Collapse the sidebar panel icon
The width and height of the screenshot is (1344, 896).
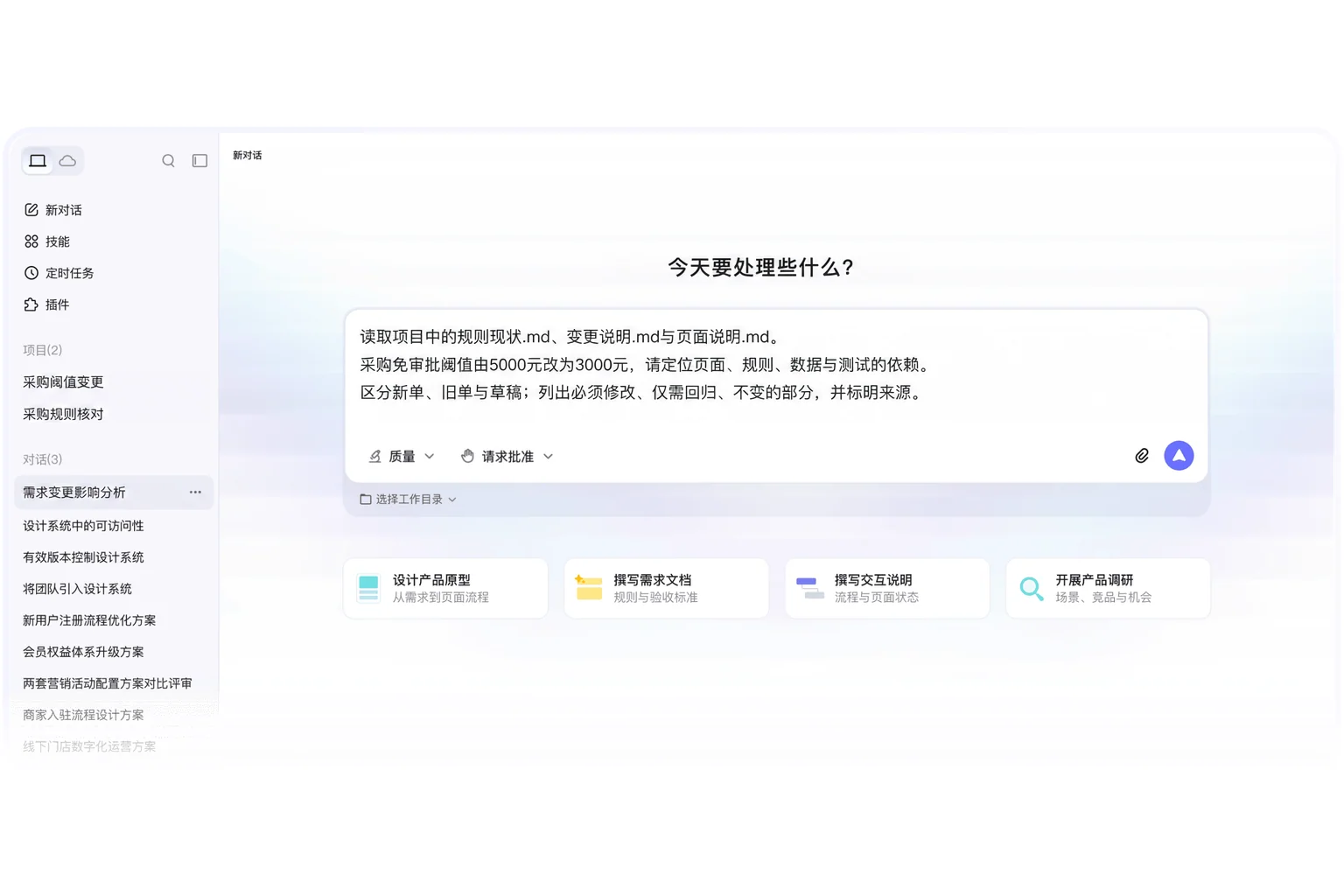tap(199, 161)
